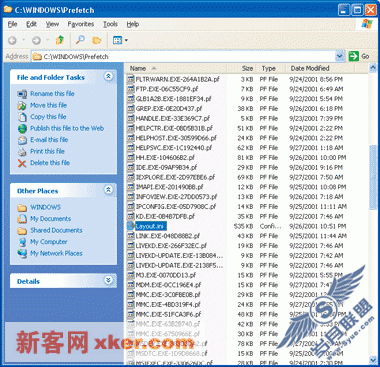380x367 pixels.
Task: Click the WINDOWS folder icon in Other Places
Action: [x=22, y=208]
